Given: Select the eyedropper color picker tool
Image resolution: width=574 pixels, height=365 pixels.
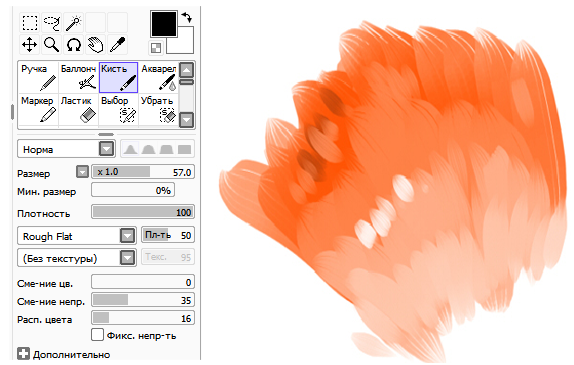Looking at the screenshot, I should (118, 45).
